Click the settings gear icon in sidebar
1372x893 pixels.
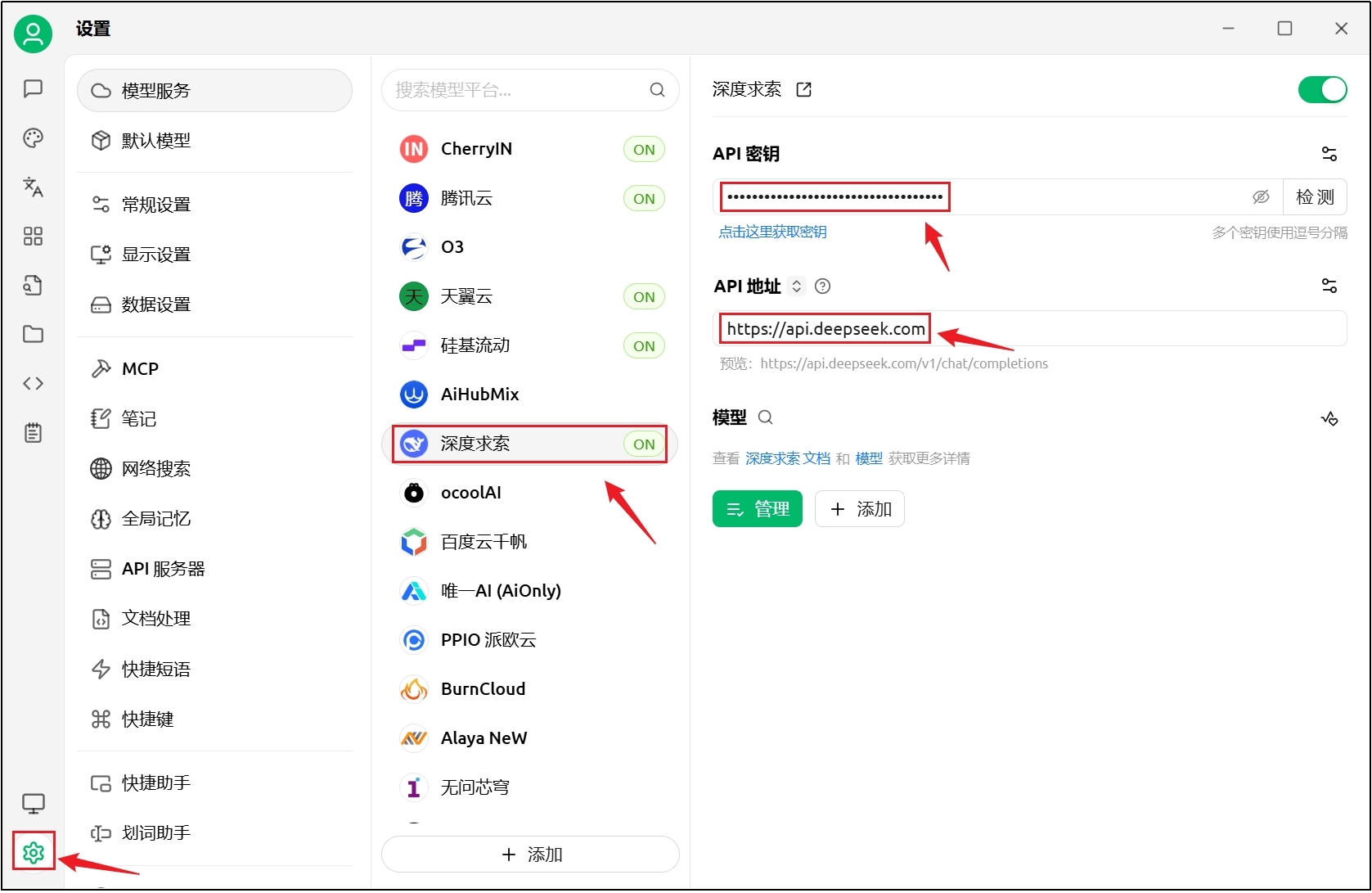34,852
